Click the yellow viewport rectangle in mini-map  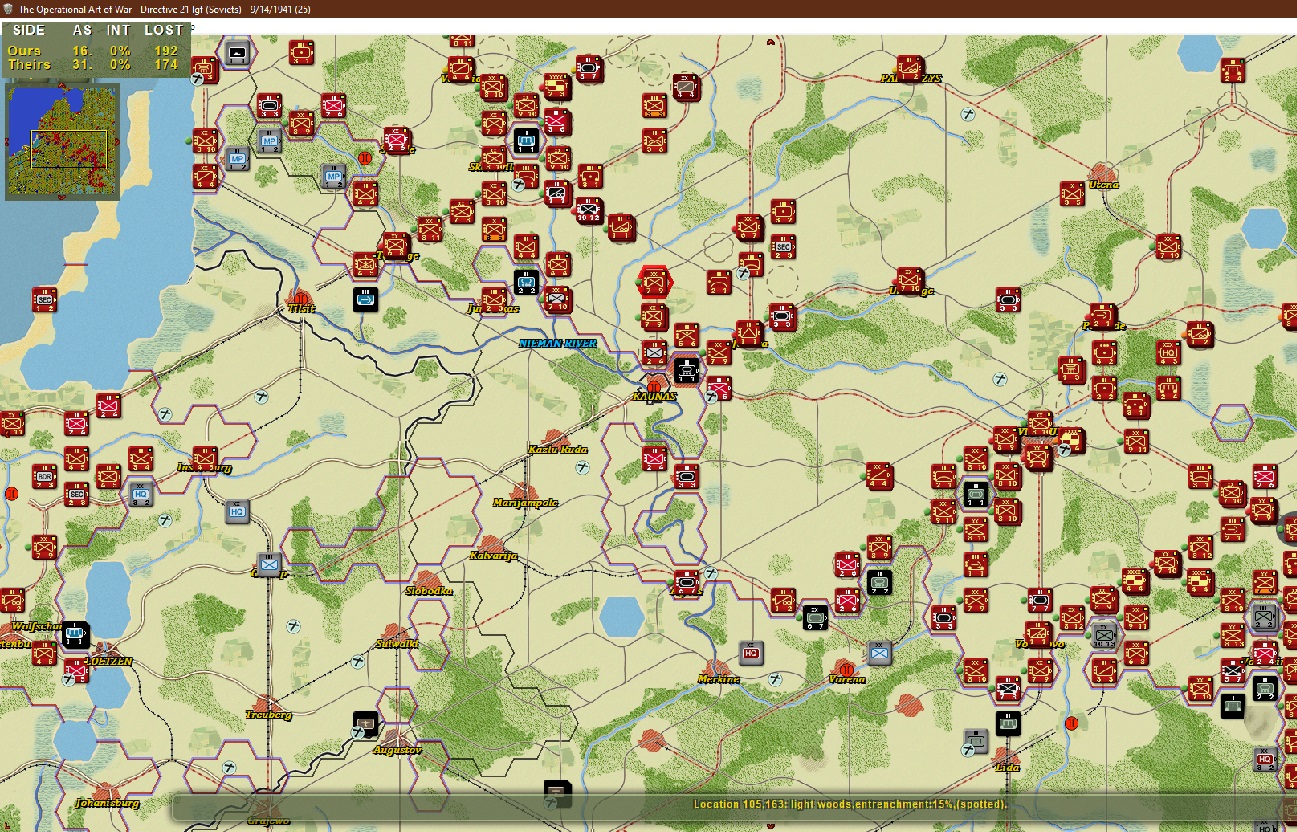tap(68, 149)
